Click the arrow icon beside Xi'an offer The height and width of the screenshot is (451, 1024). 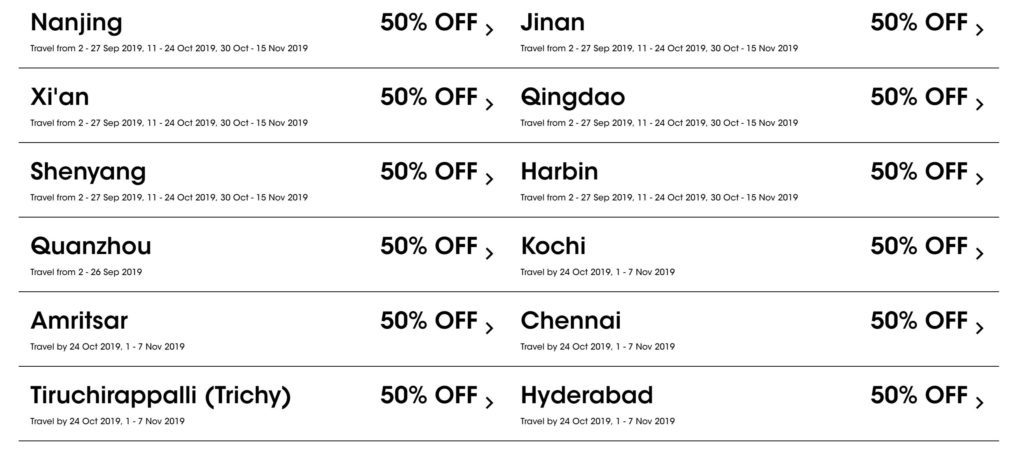coord(489,104)
